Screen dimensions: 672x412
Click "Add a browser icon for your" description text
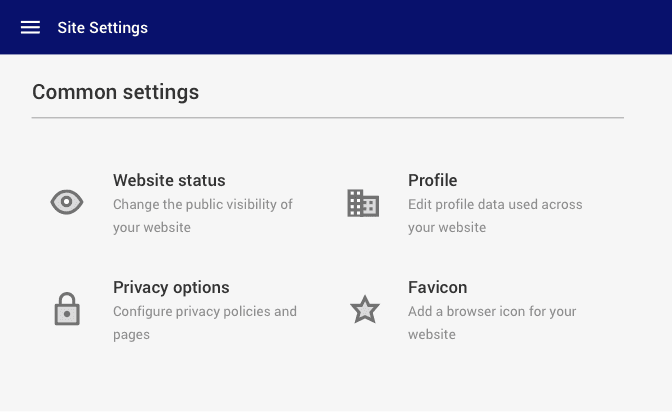pos(491,311)
